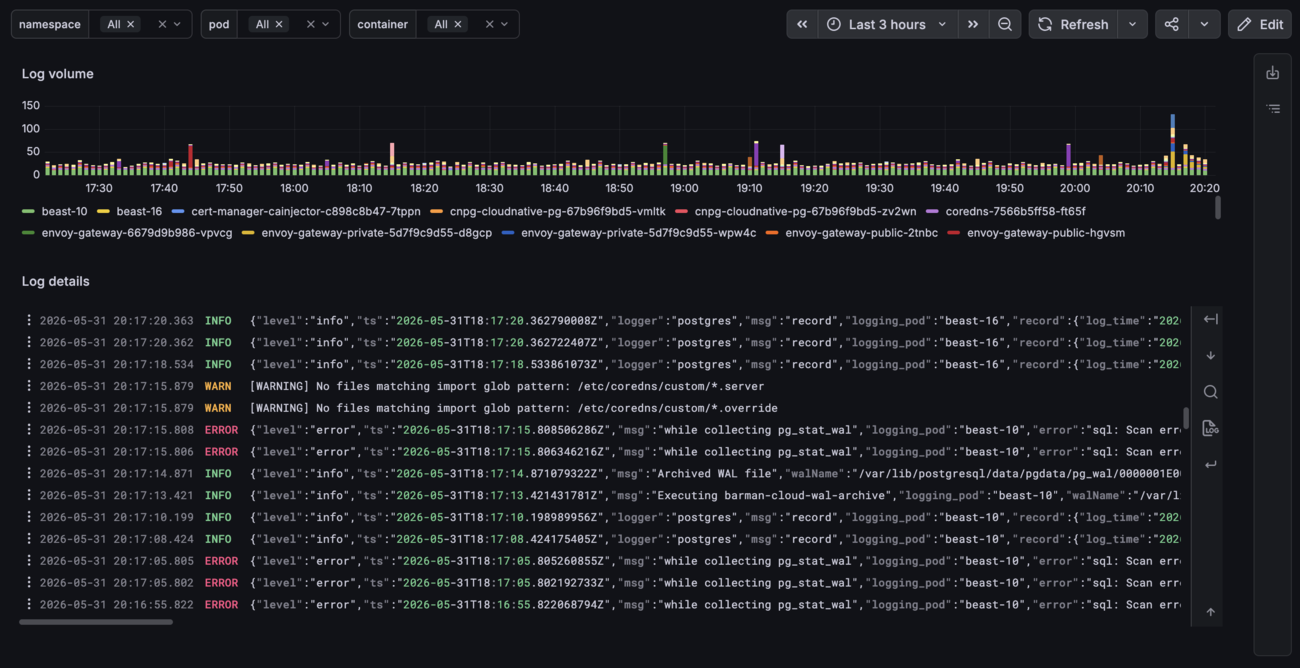Open the Log details panel title
1300x668 pixels.
coord(56,281)
